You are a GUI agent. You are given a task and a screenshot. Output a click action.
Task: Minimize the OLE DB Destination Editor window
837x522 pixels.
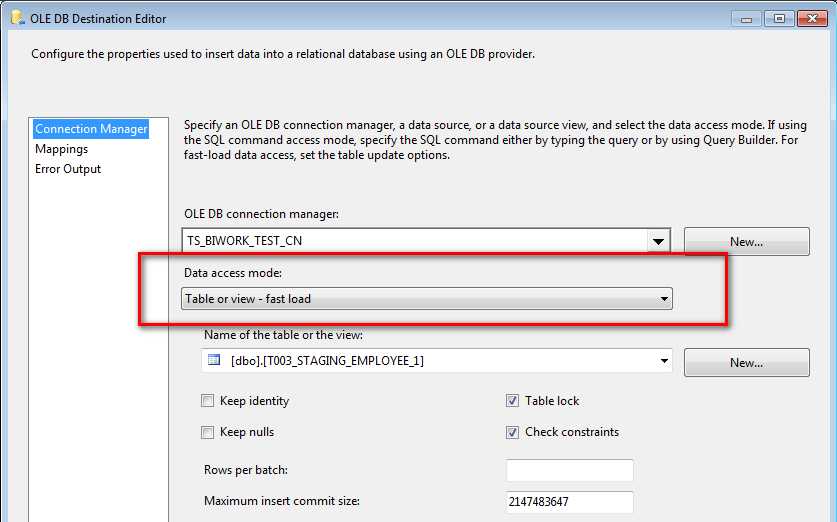tap(750, 18)
